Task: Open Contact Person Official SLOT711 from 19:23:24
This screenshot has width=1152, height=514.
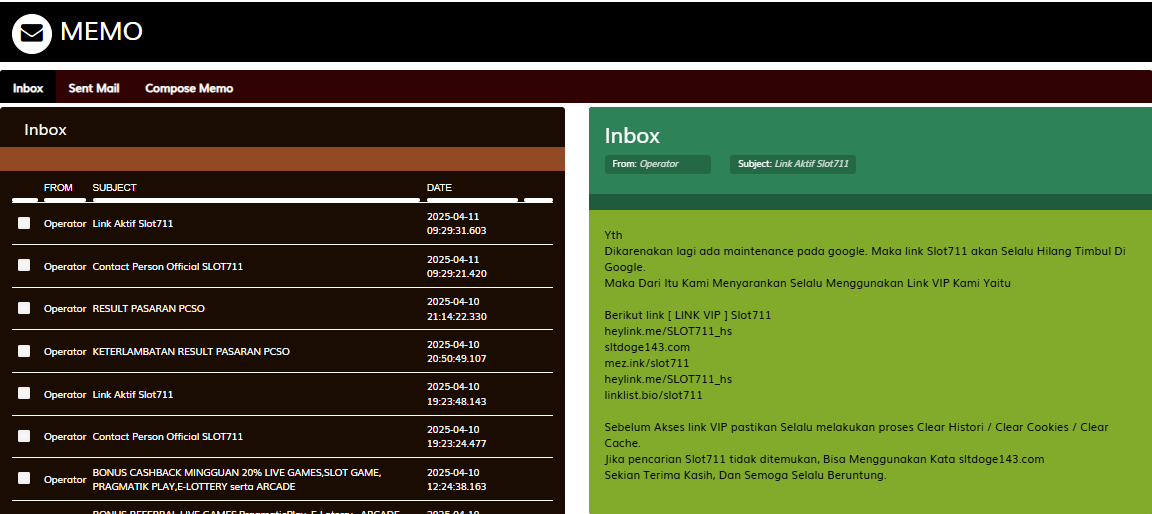Action: 168,437
